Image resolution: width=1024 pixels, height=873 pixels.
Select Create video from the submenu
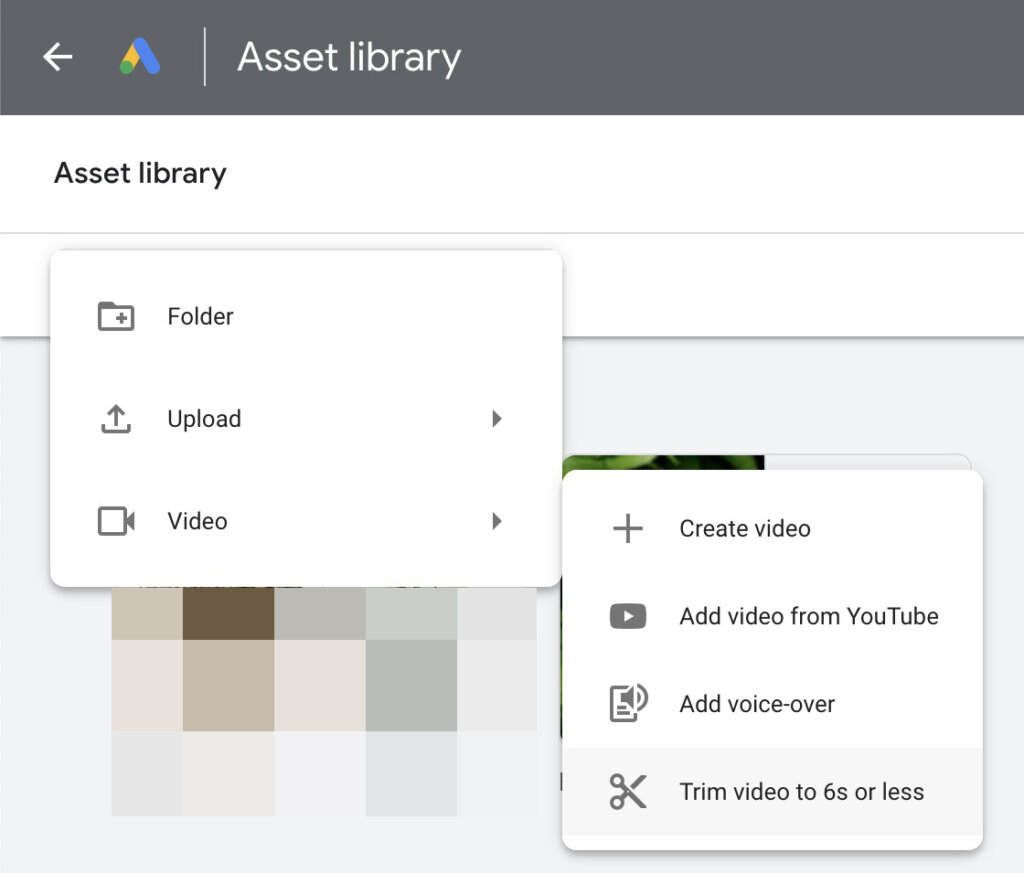tap(744, 528)
